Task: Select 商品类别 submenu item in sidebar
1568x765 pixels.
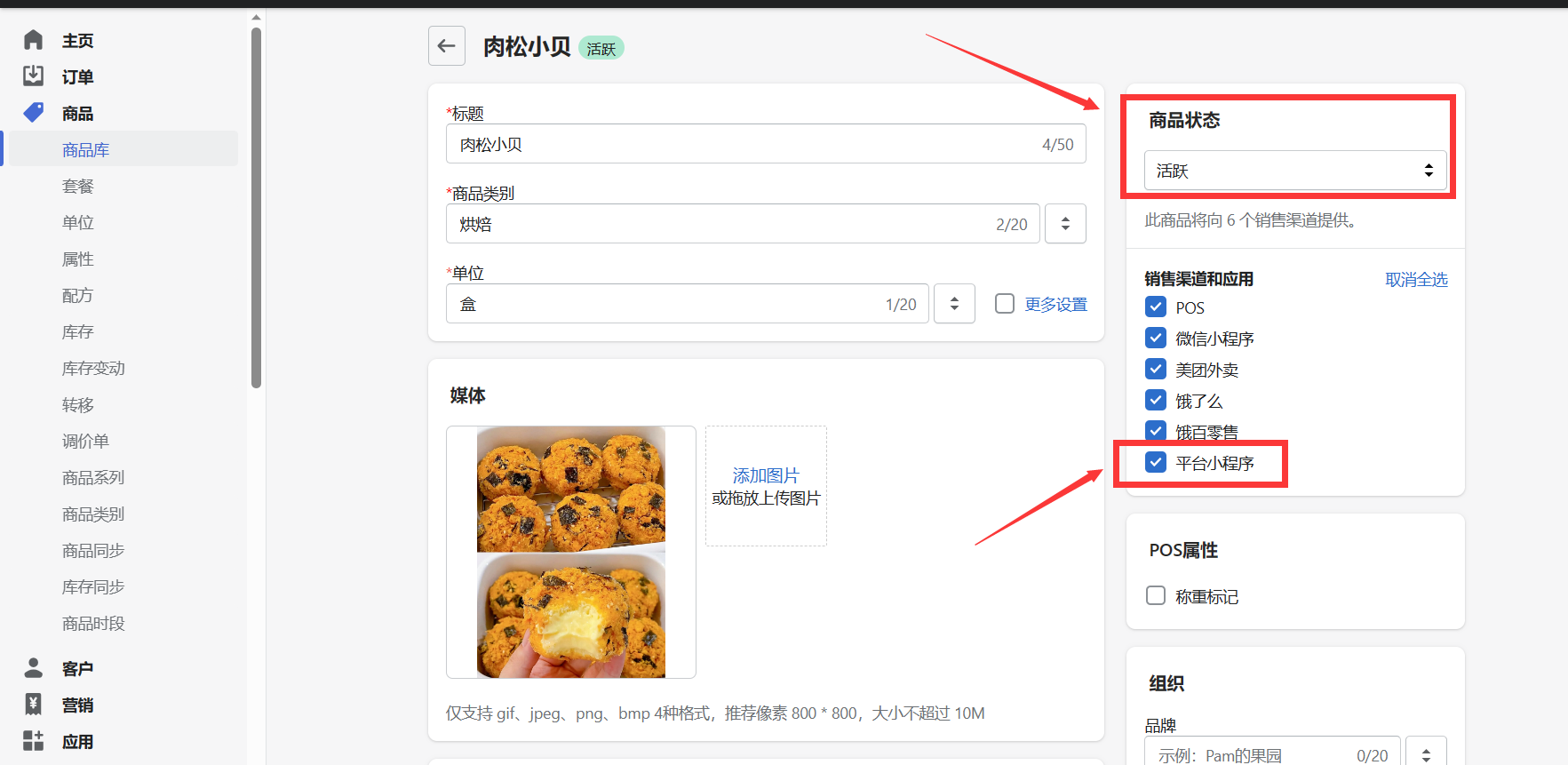Action: pos(93,514)
